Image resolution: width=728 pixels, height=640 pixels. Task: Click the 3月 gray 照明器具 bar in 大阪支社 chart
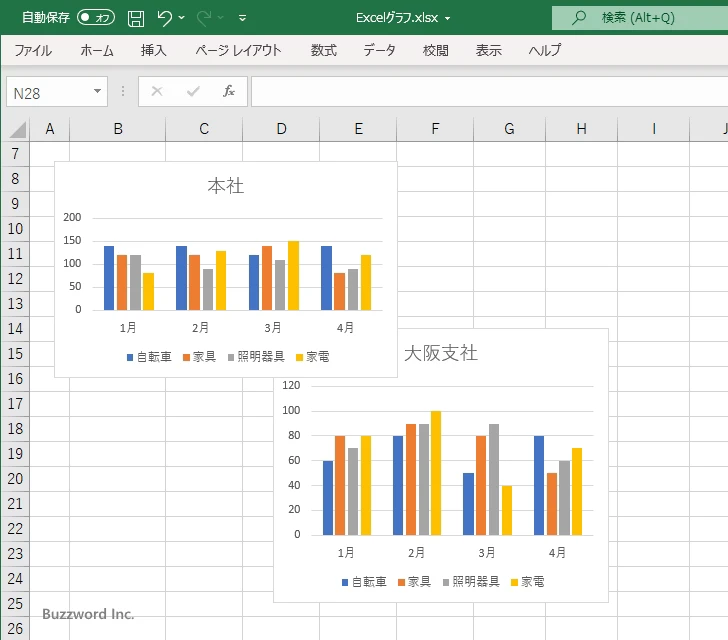point(494,479)
